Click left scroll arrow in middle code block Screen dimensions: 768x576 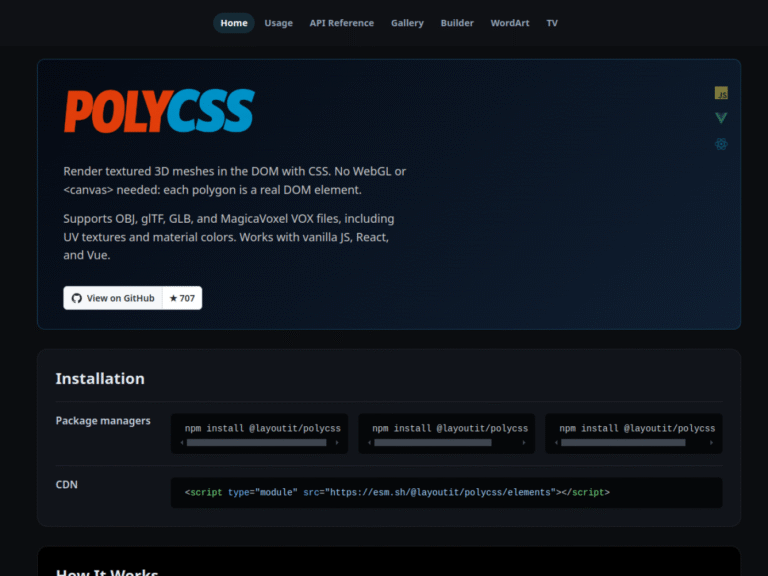pos(369,443)
